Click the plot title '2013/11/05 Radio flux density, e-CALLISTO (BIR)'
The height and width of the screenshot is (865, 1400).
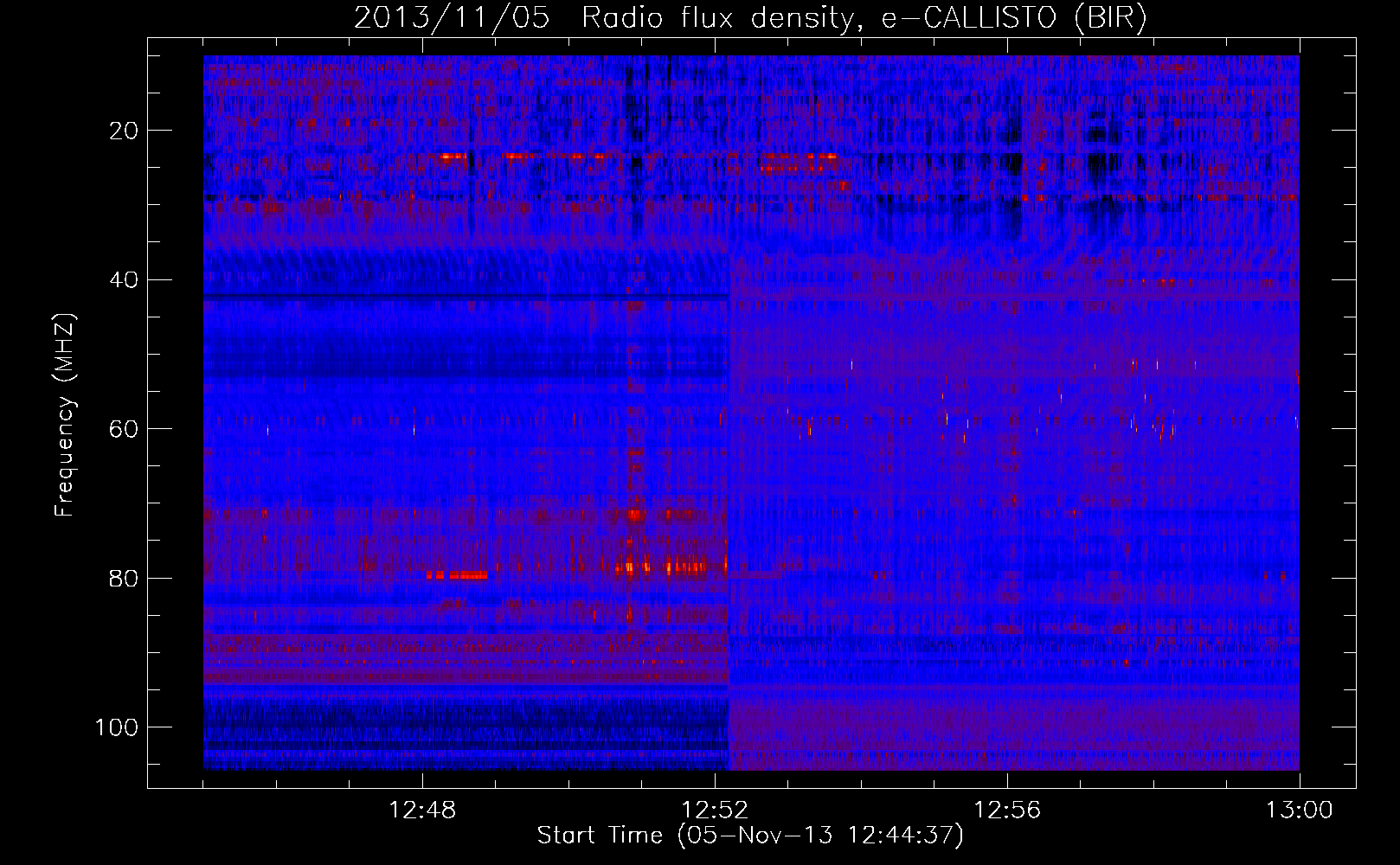click(750, 18)
